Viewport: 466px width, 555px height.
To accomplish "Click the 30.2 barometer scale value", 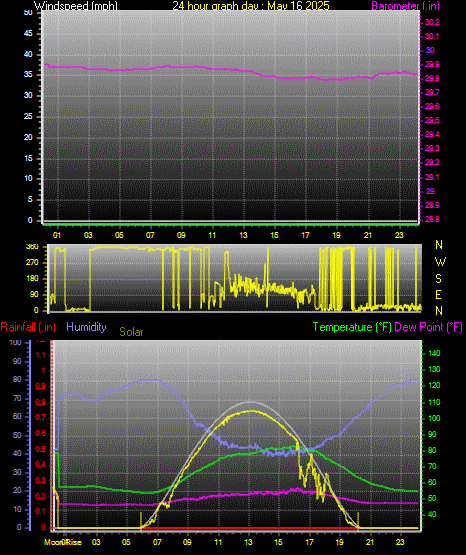I will click(x=432, y=22).
